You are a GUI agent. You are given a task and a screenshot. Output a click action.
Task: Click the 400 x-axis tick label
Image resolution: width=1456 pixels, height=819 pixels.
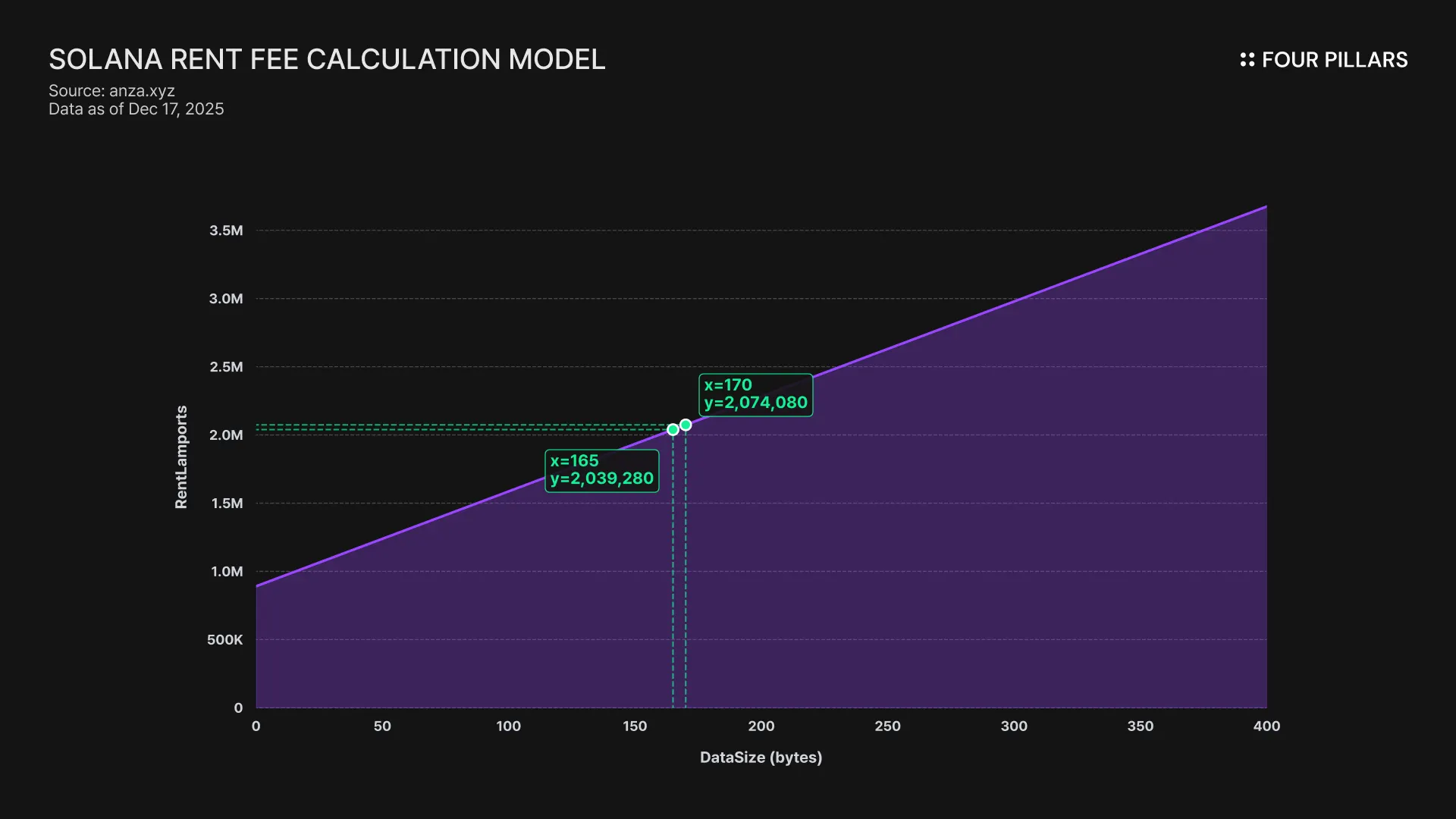[1266, 726]
